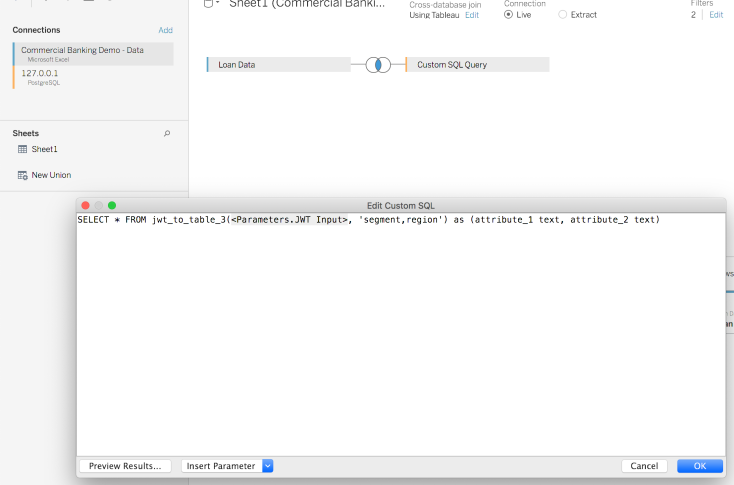Select the 127.0.0.1 PostgreSQL connection
Screen dimensions: 734x485
[93, 77]
